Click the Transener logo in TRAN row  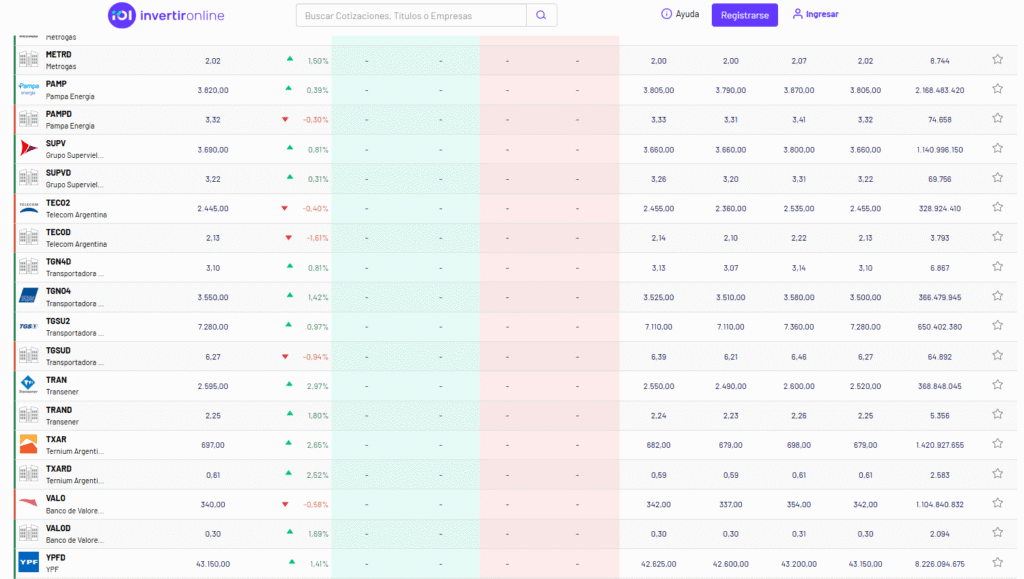28,385
